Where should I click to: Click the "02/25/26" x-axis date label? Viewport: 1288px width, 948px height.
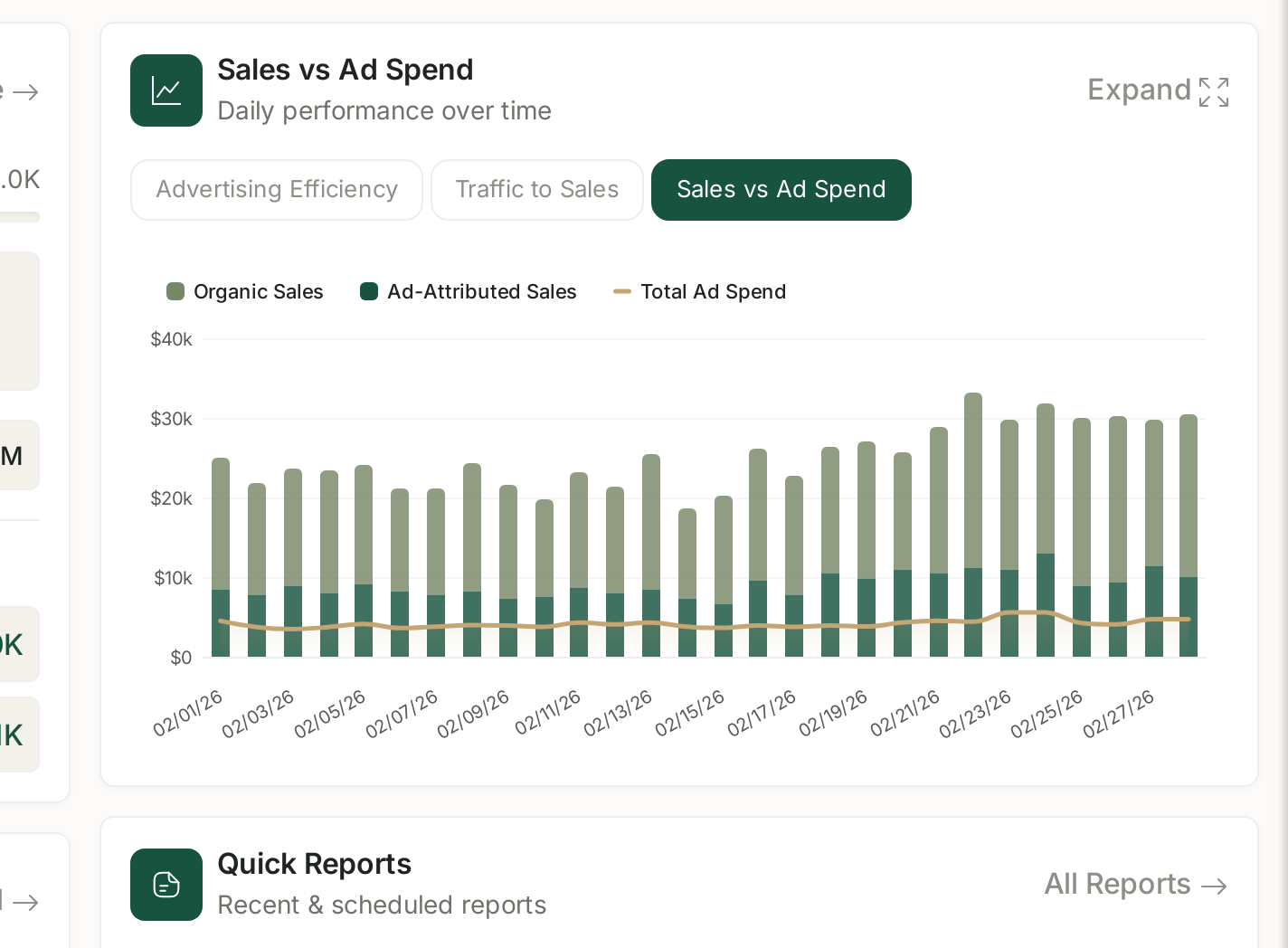click(1047, 714)
